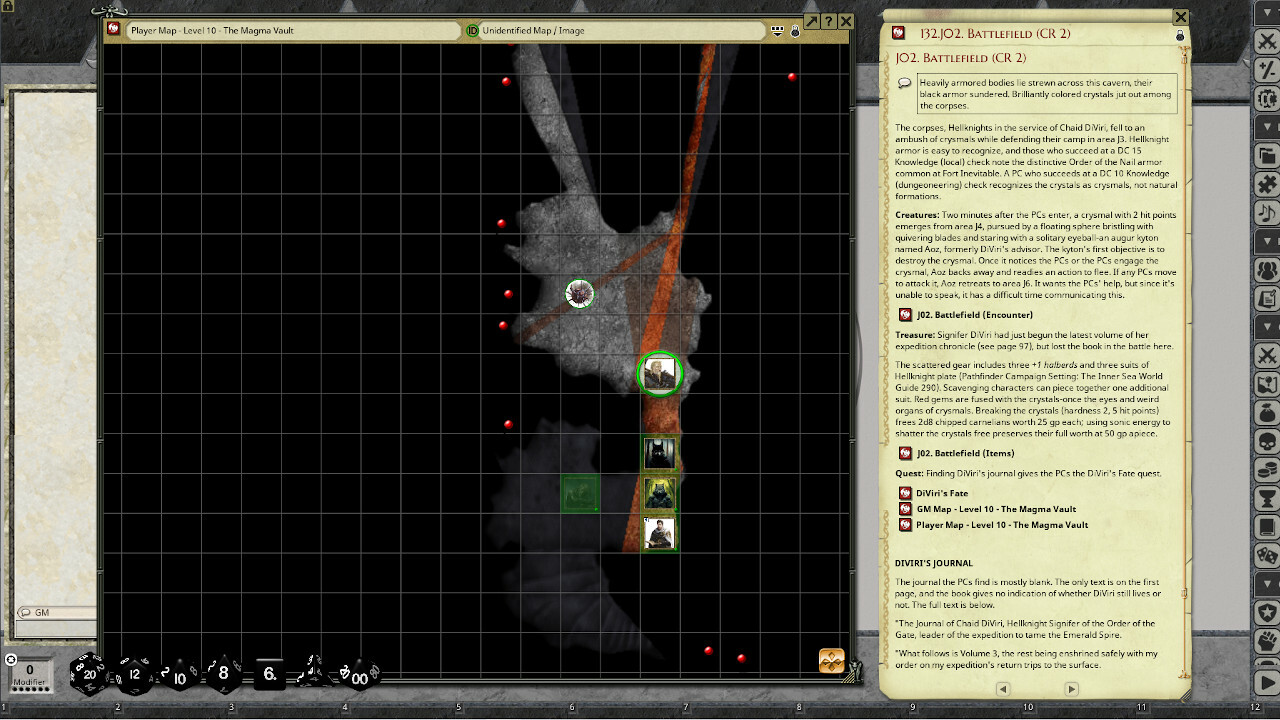The image size is (1280, 720).
Task: Open the grid layers dropdown on the map toolbar
Action: tap(778, 30)
